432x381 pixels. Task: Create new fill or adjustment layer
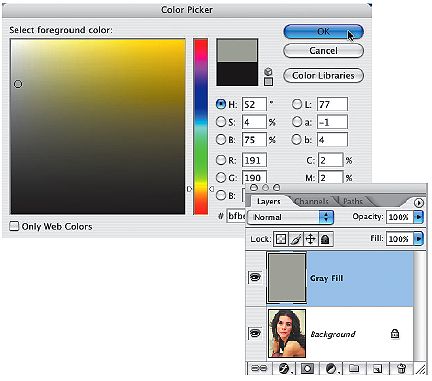(331, 368)
